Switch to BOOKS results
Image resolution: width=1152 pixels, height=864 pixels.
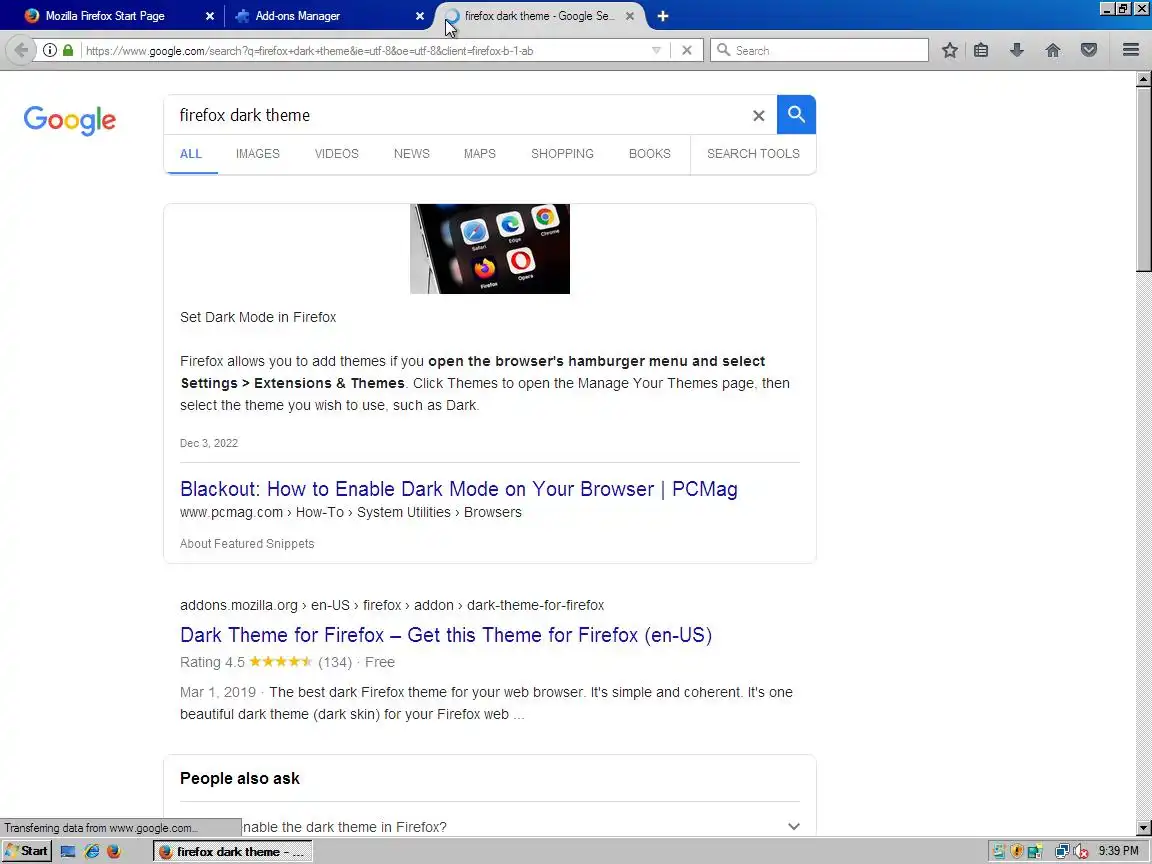pos(649,154)
